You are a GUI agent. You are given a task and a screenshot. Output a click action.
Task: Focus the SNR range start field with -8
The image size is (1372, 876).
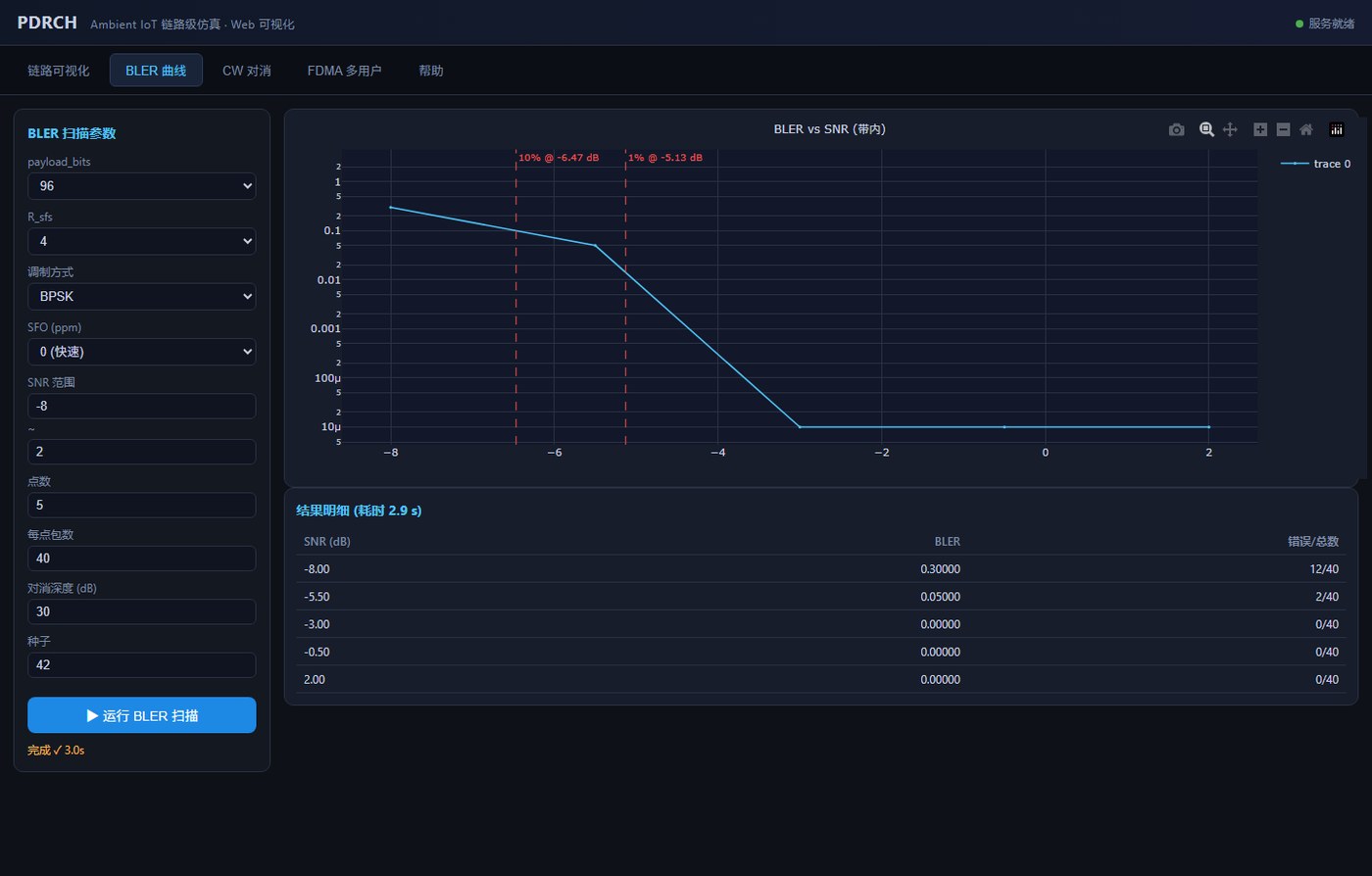coord(141,406)
